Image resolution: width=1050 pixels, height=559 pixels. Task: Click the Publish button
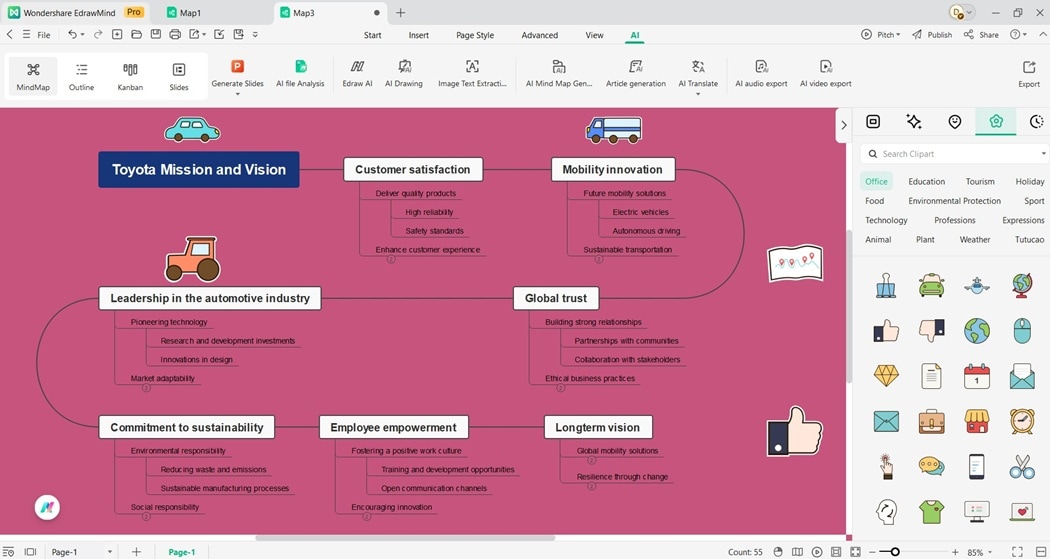tap(931, 34)
